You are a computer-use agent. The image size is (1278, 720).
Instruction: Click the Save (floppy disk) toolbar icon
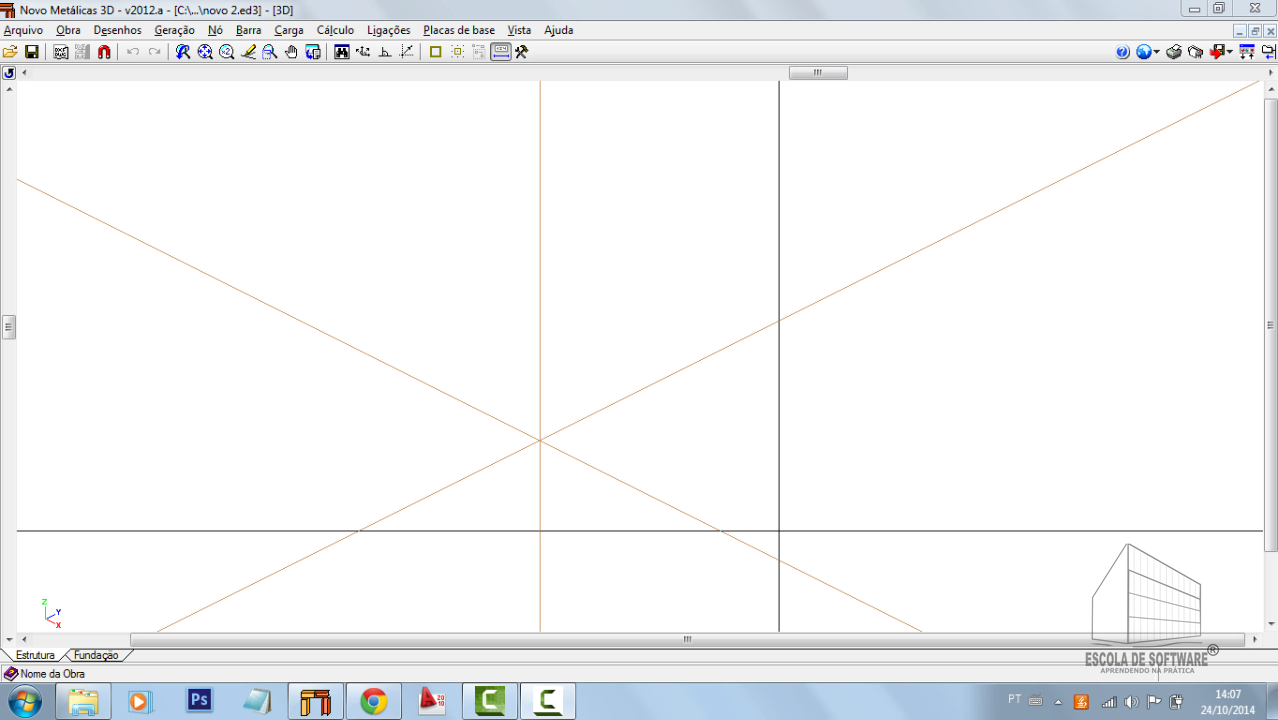coord(32,52)
